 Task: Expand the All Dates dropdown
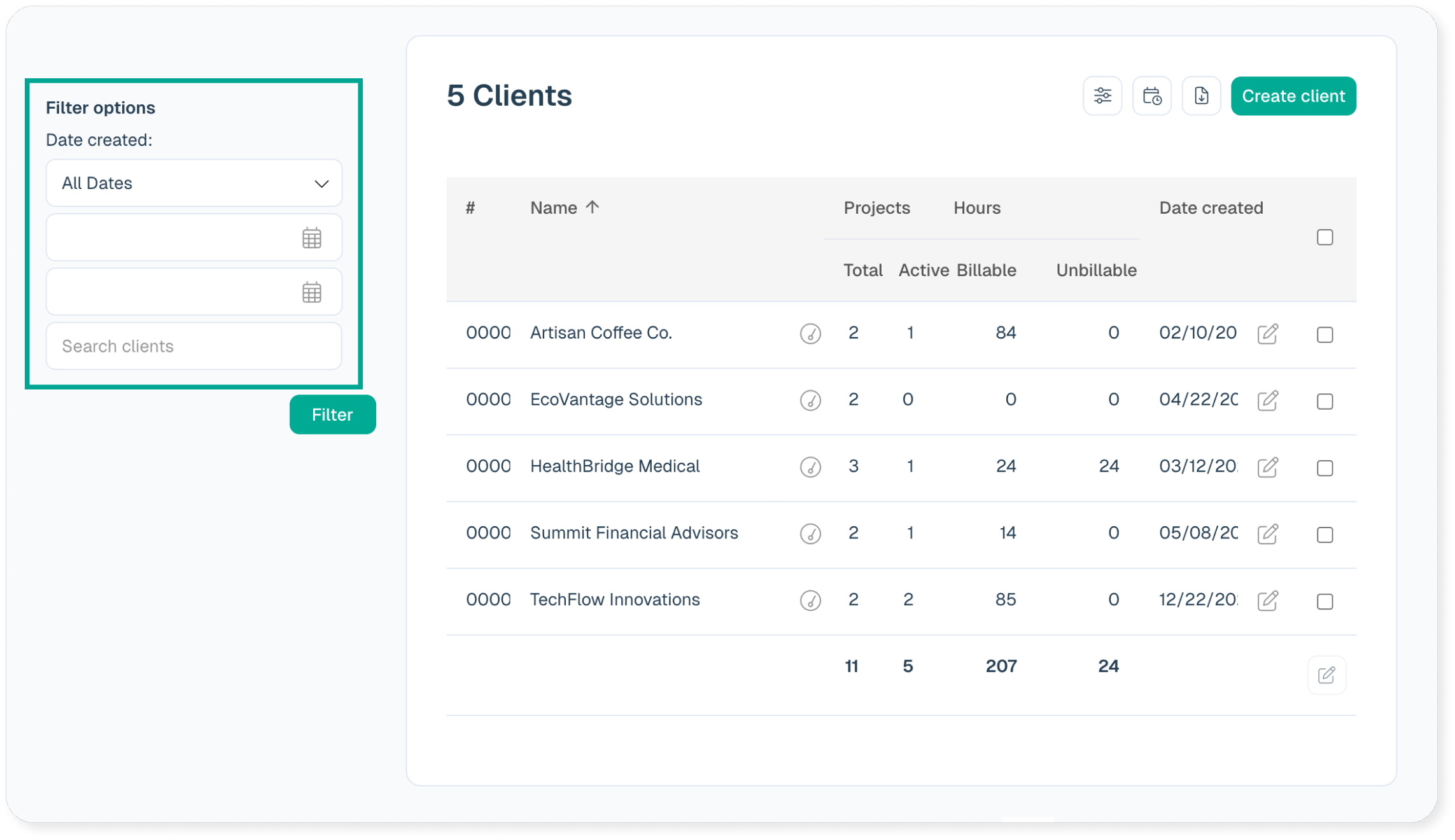193,183
